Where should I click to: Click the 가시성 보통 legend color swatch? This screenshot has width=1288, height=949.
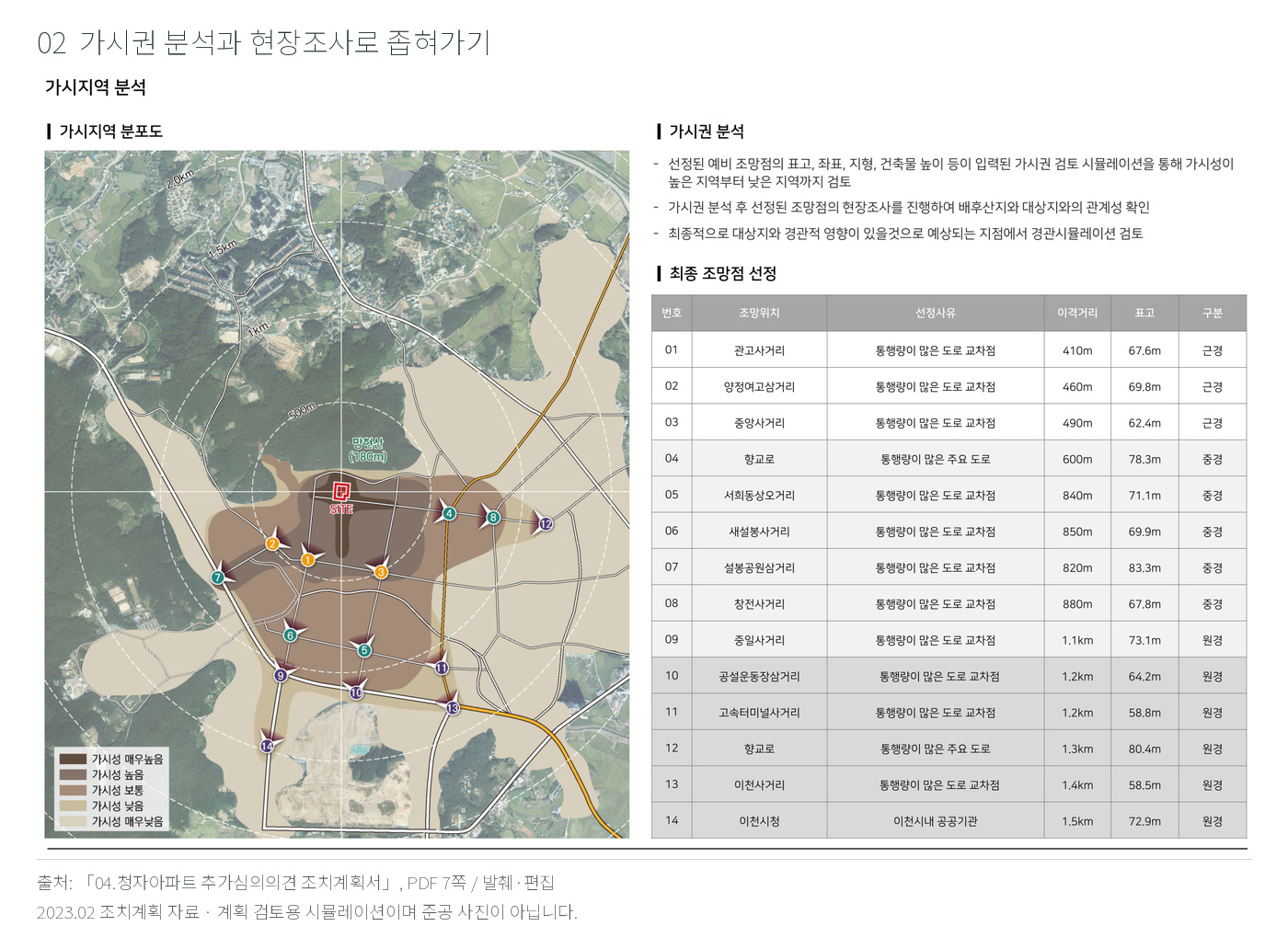73,791
